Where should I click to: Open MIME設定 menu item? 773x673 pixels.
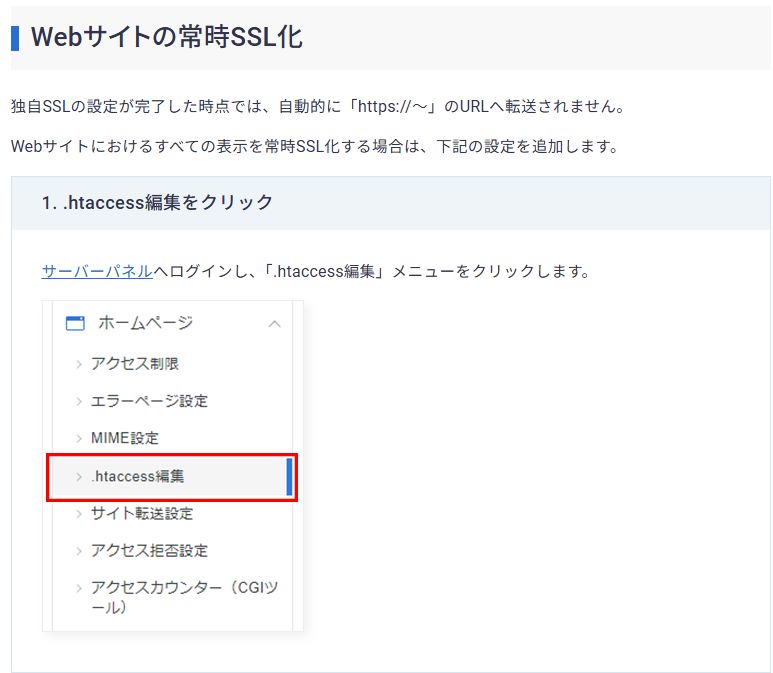pos(125,438)
